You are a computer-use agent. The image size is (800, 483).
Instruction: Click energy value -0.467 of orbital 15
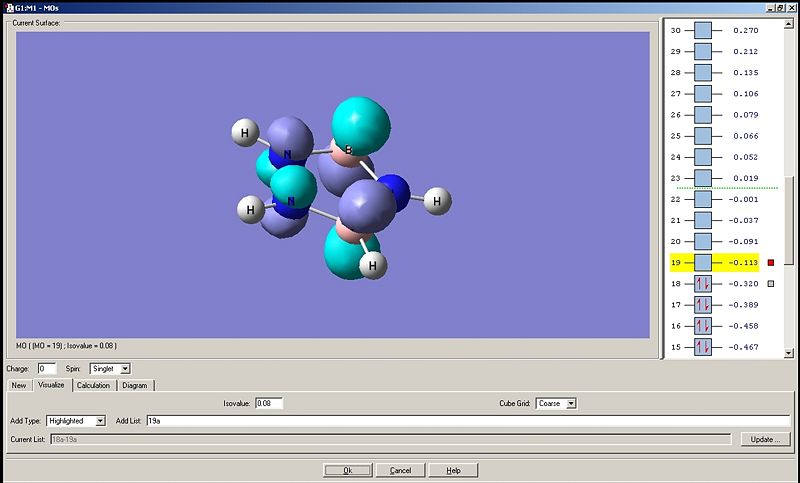point(743,347)
